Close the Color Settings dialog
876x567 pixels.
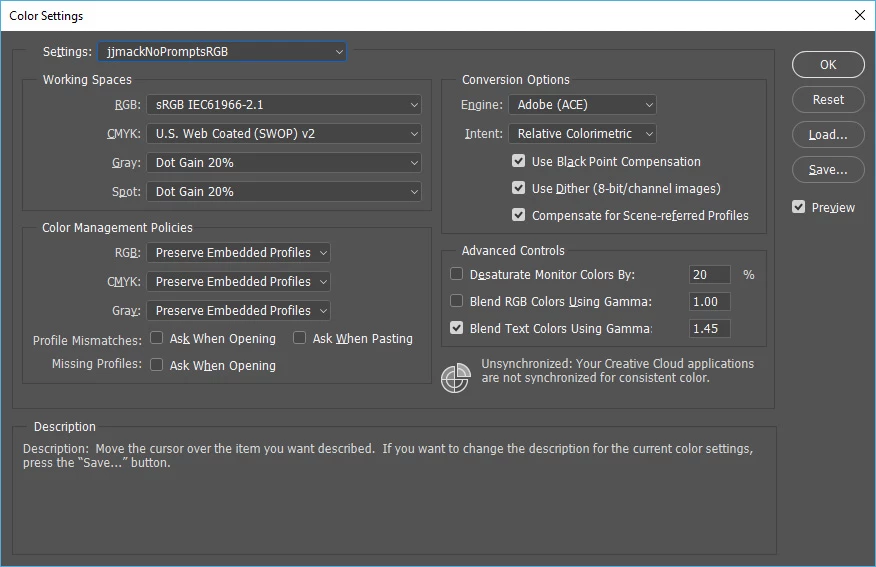point(860,15)
